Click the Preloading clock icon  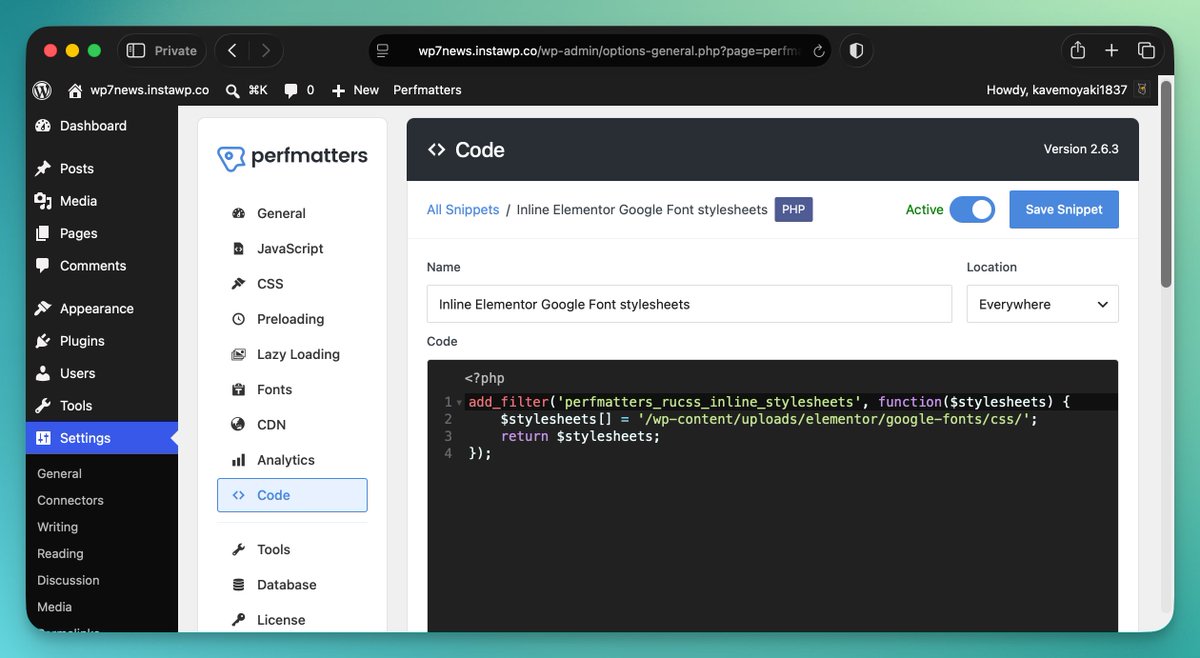[238, 319]
